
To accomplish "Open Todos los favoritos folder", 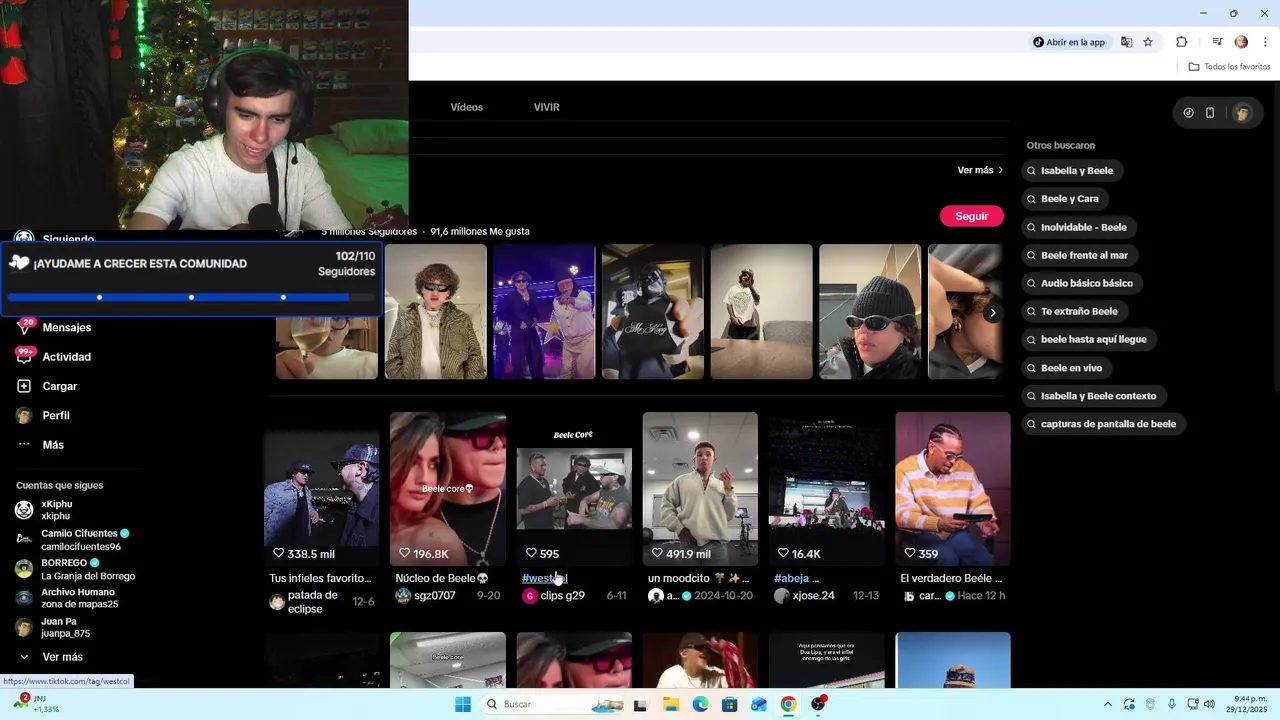I will point(1229,67).
